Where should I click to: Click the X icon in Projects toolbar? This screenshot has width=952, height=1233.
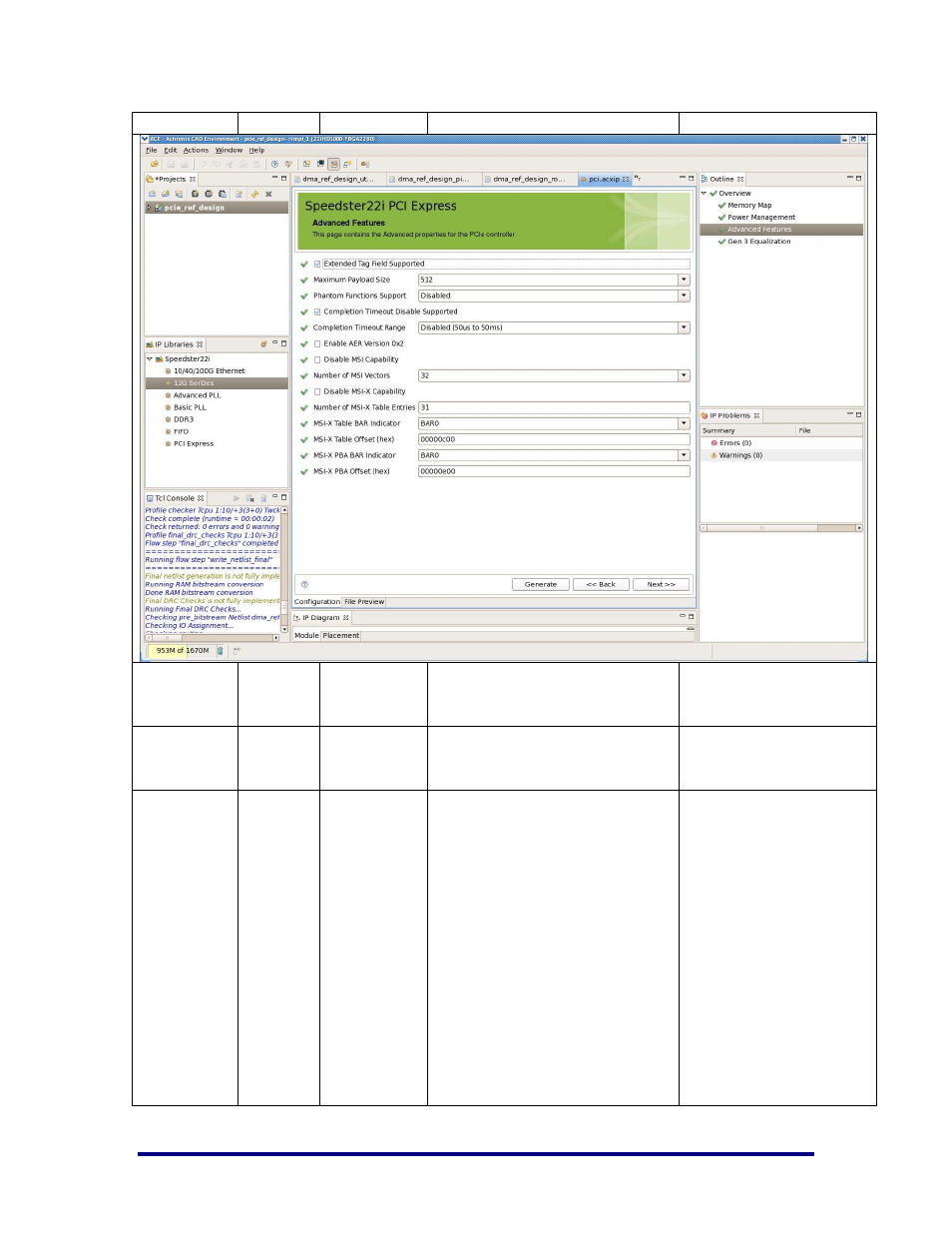(268, 194)
